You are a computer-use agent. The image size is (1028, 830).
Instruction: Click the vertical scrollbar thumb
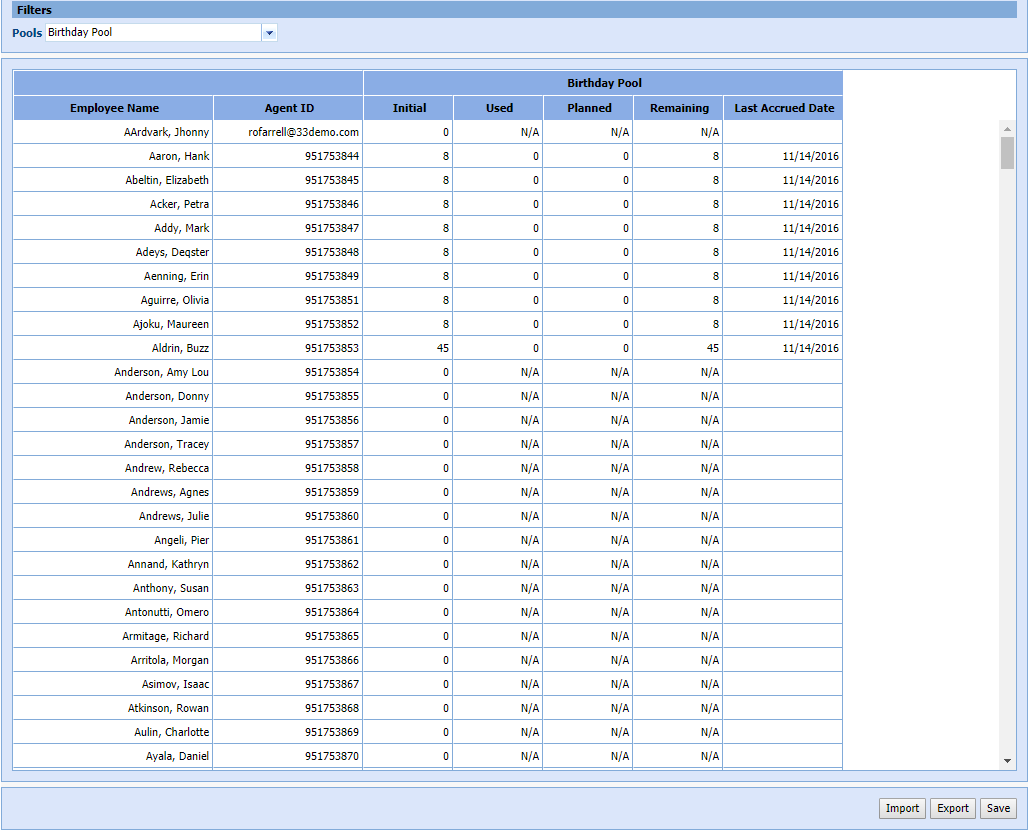(x=1007, y=153)
